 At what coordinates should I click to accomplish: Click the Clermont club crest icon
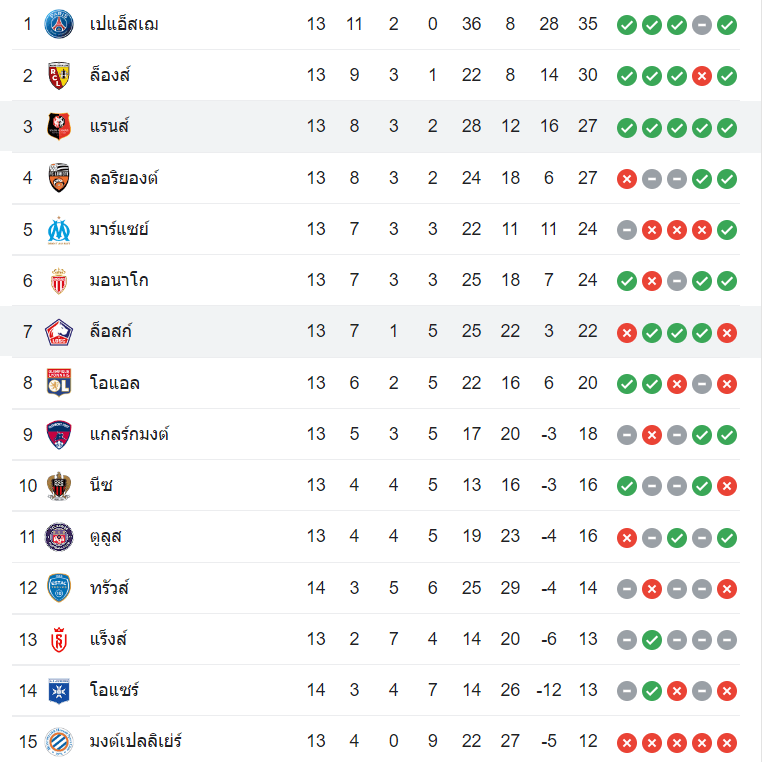[x=59, y=434]
